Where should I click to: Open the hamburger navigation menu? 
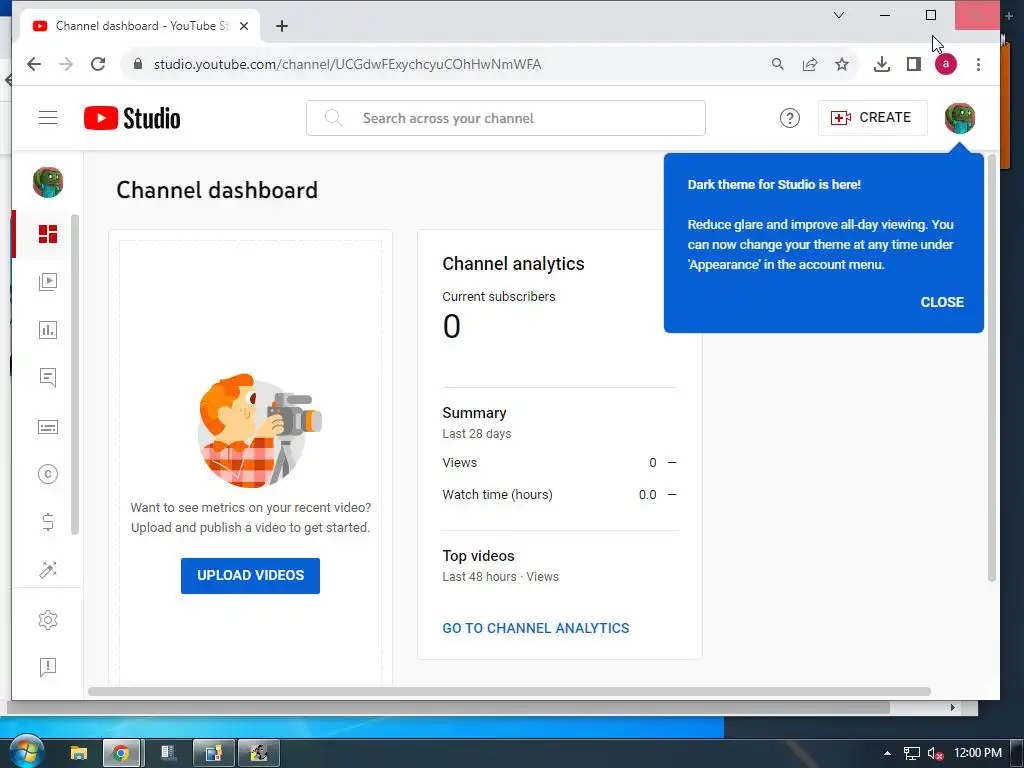(x=48, y=118)
